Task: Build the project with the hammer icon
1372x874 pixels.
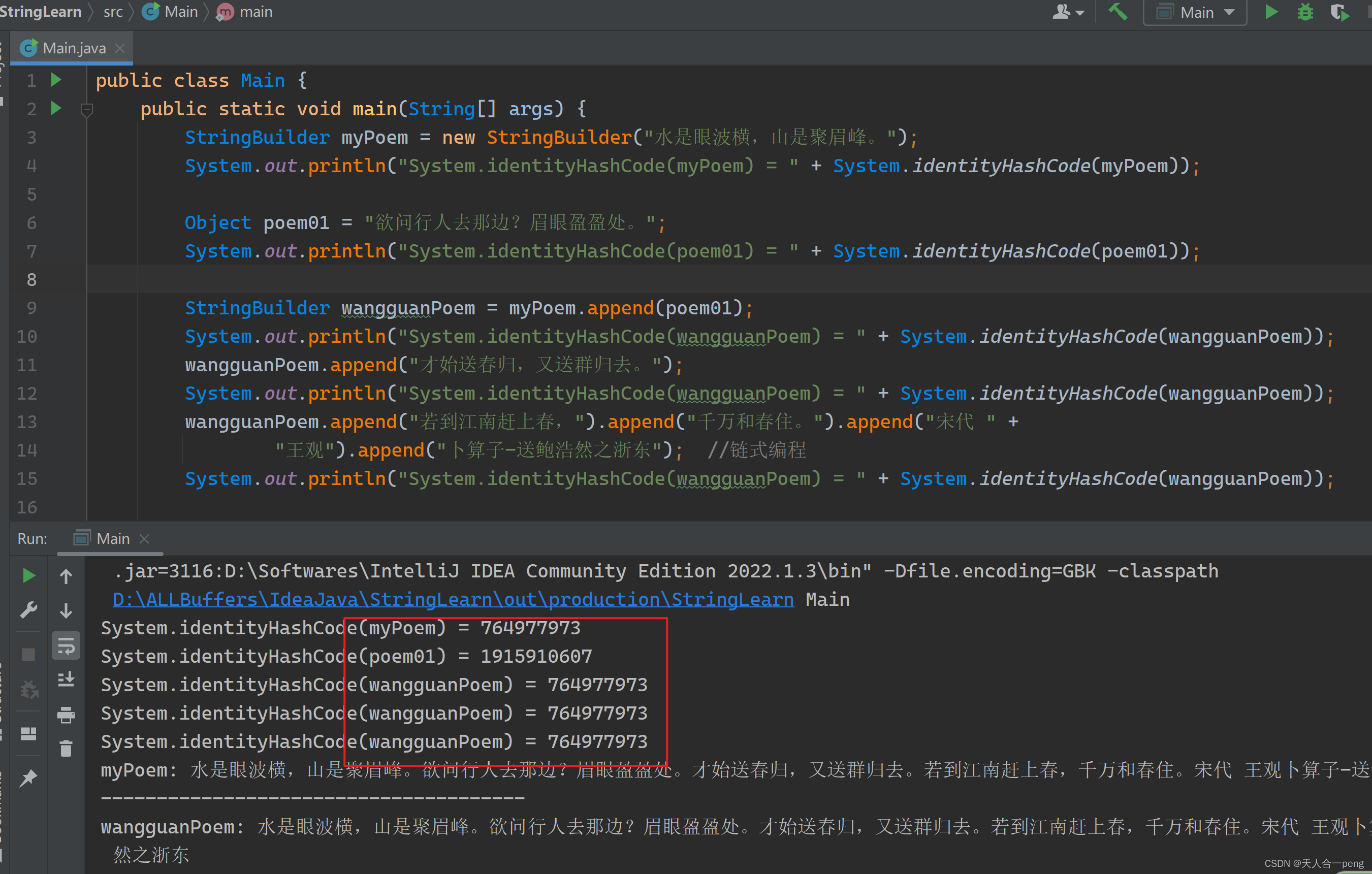Action: click(x=1118, y=11)
